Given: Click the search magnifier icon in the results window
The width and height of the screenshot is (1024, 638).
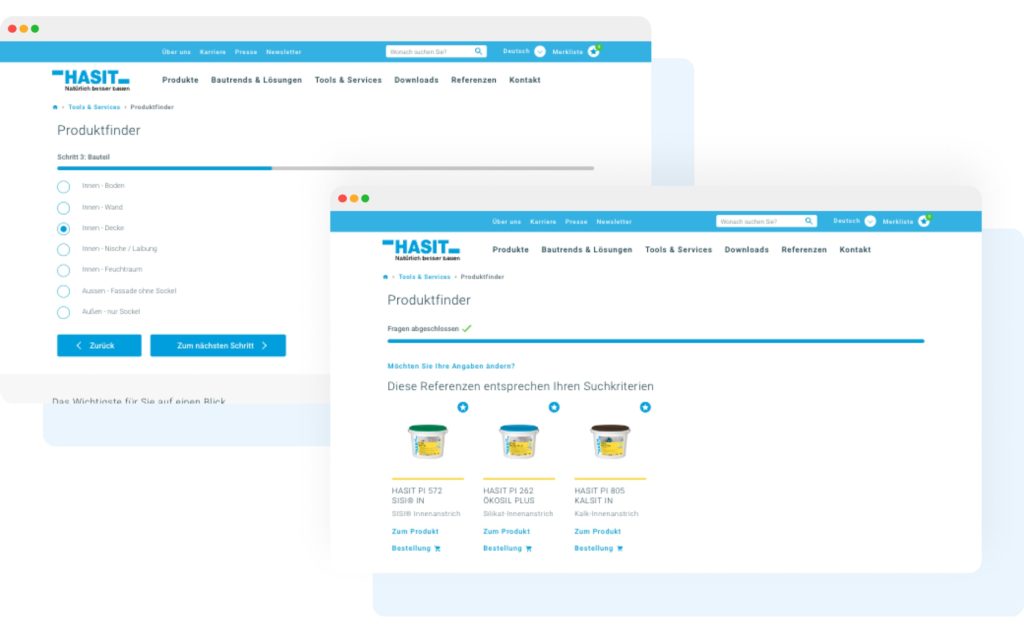Looking at the screenshot, I should pos(808,221).
